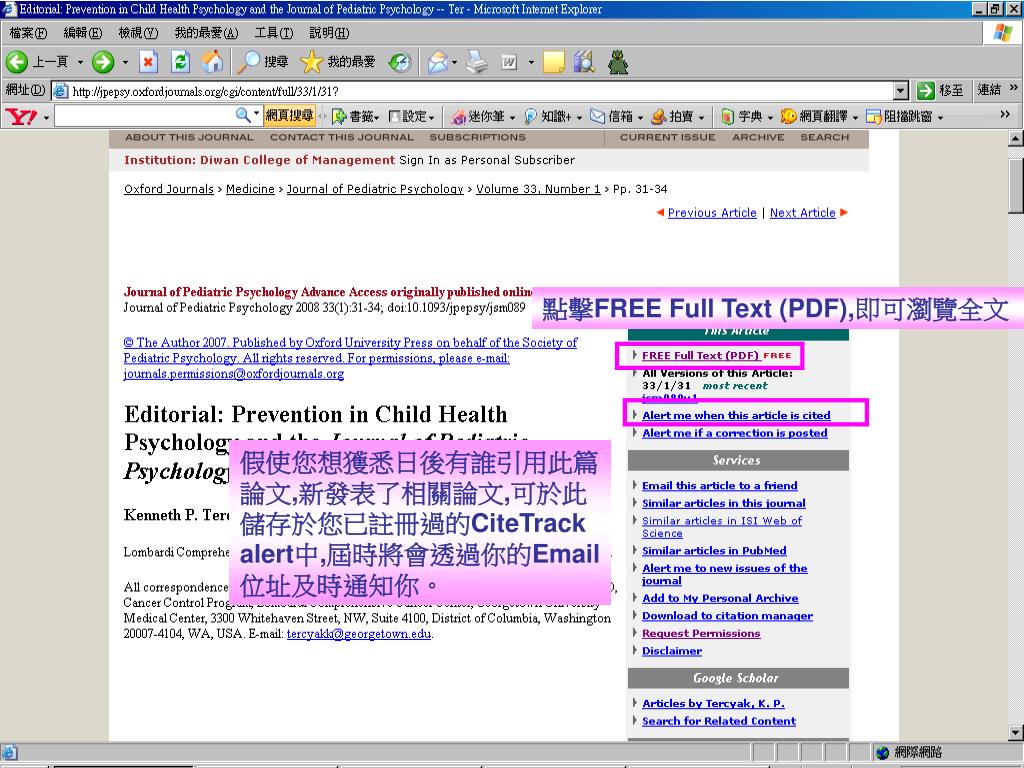Click Articles by Tercyak, K. P. link
This screenshot has width=1024, height=768.
(x=713, y=703)
